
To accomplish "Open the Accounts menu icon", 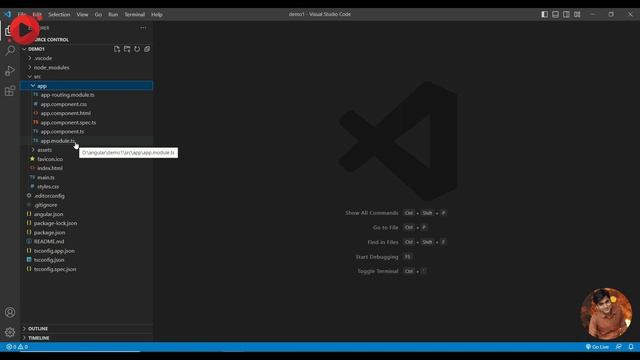I will point(10,312).
